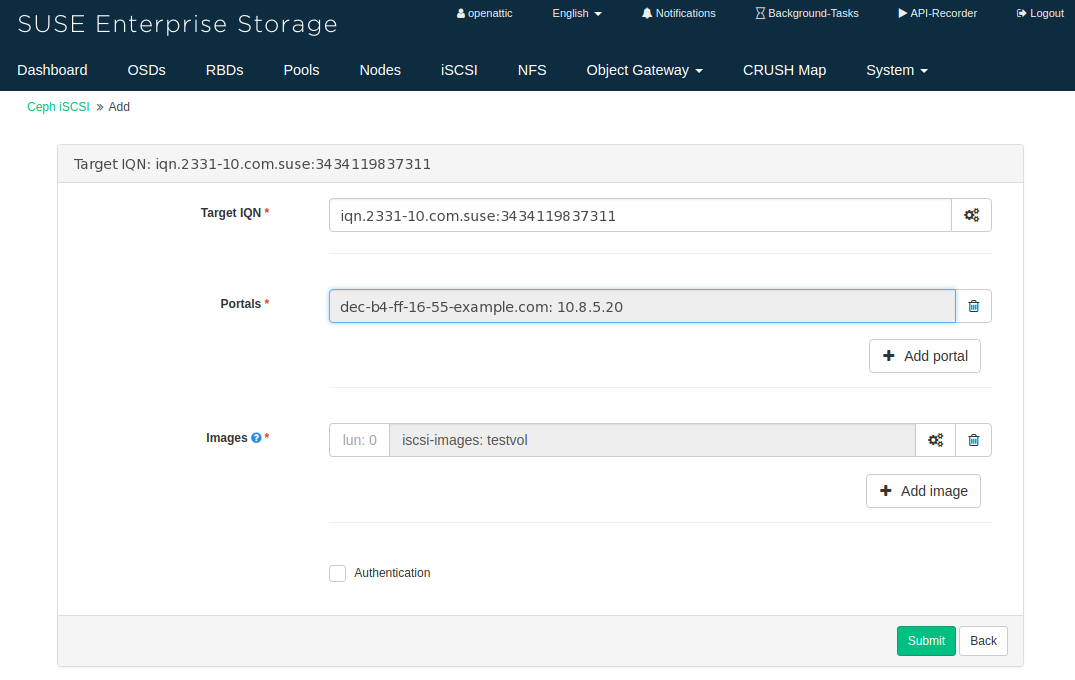Open testvol image settings gear icon

click(935, 440)
